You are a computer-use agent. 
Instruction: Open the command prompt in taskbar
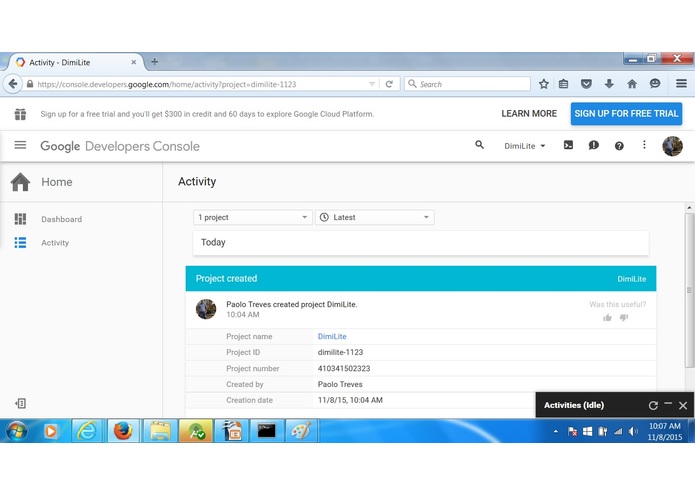(x=266, y=431)
